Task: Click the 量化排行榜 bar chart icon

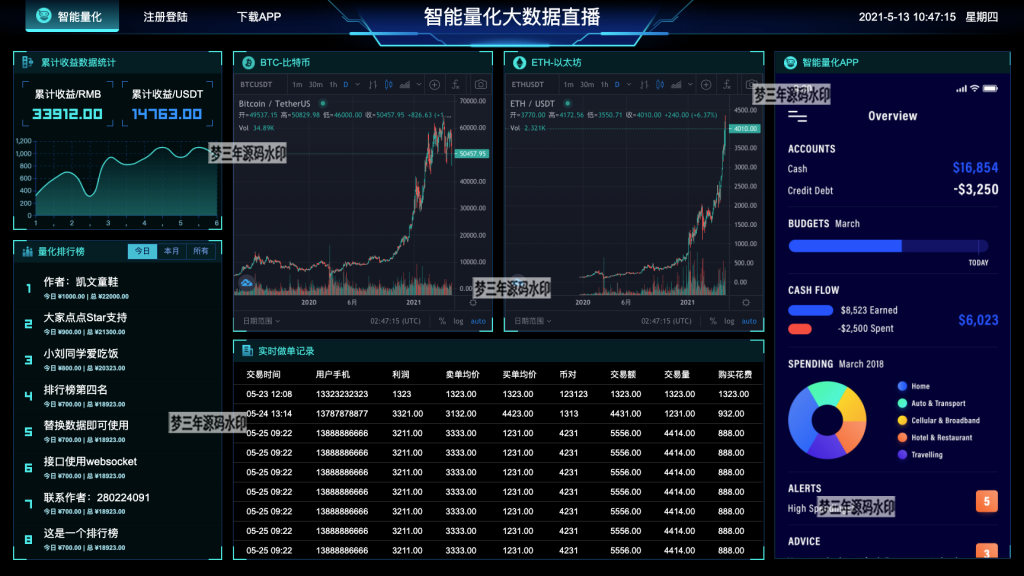Action: click(27, 251)
